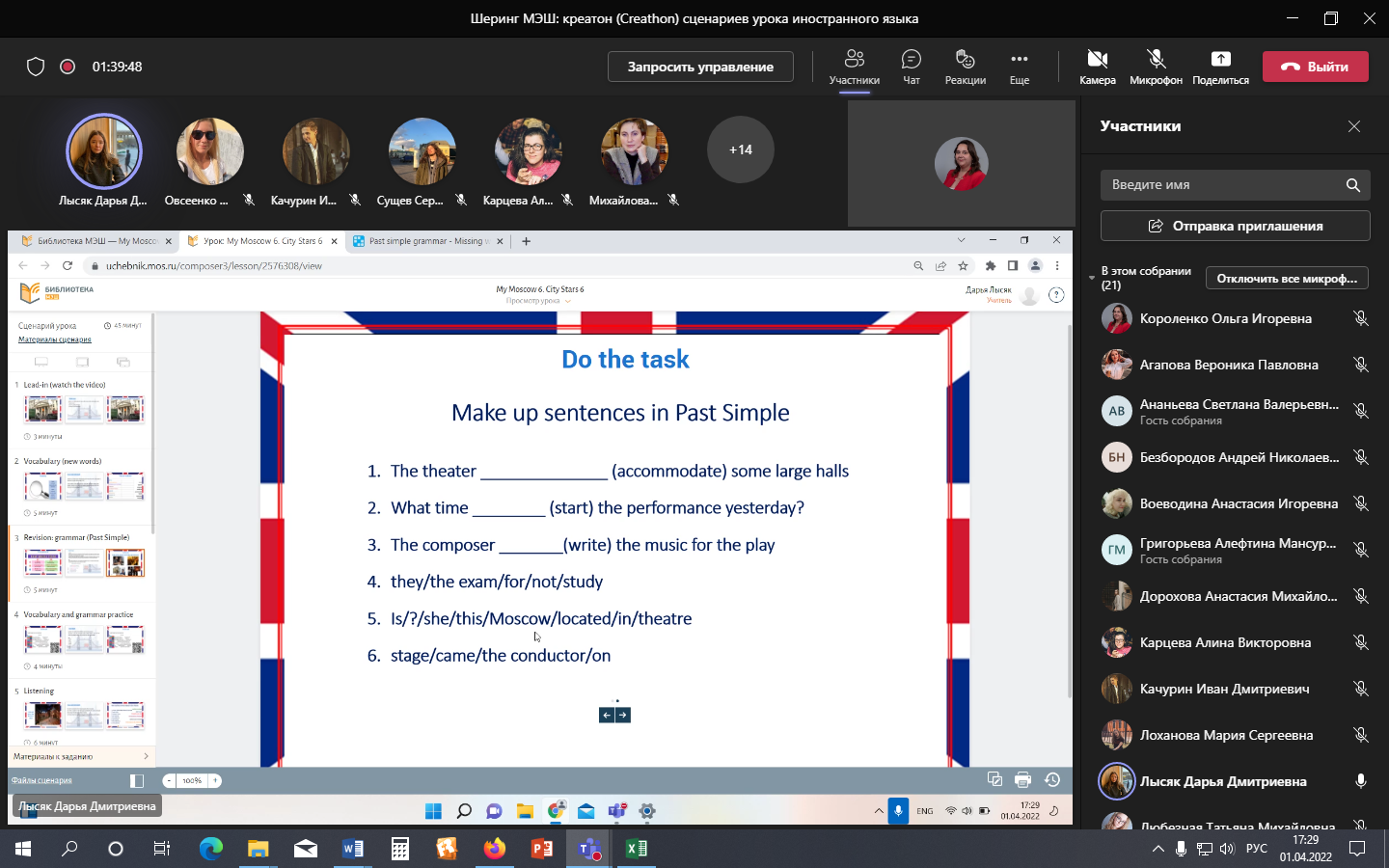
Task: Click the Share (Поделиться) icon
Action: pos(1220,61)
